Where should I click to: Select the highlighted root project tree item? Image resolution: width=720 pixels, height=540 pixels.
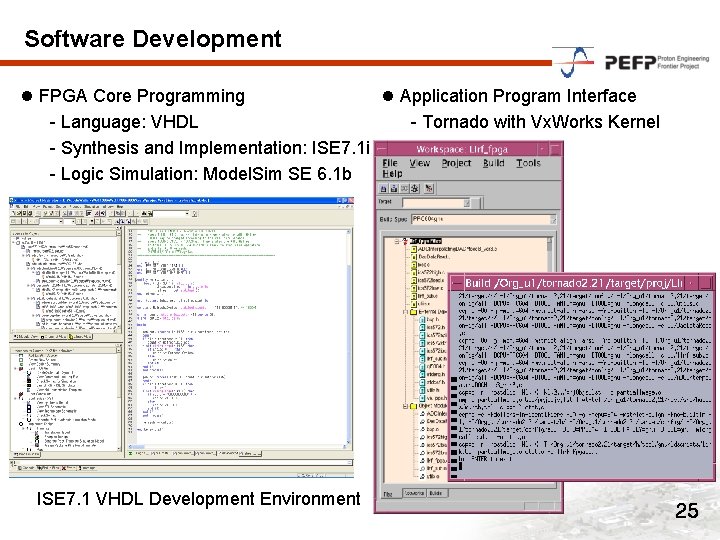tap(425, 241)
